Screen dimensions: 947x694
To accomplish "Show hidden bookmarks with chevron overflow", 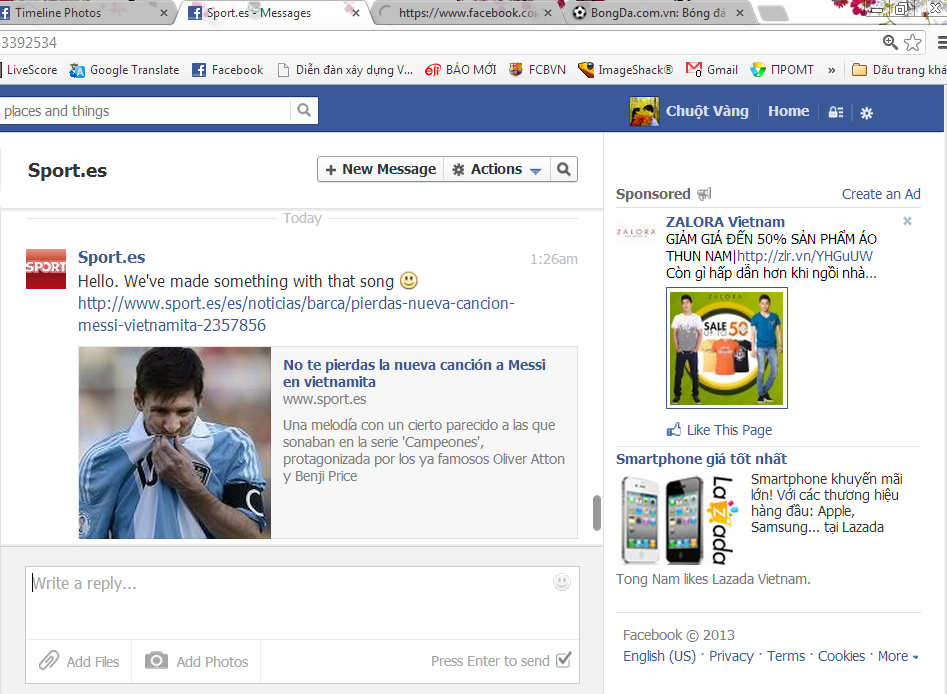I will pyautogui.click(x=832, y=70).
